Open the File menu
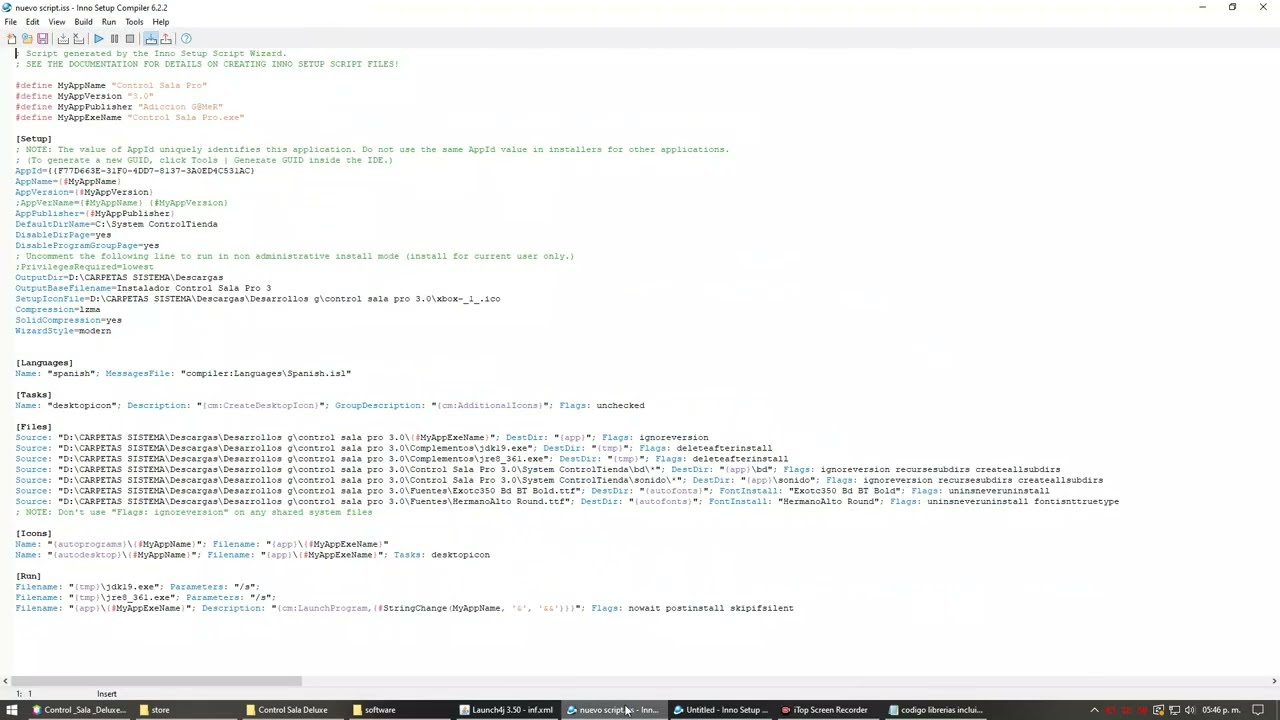This screenshot has height=720, width=1280. pos(10,22)
